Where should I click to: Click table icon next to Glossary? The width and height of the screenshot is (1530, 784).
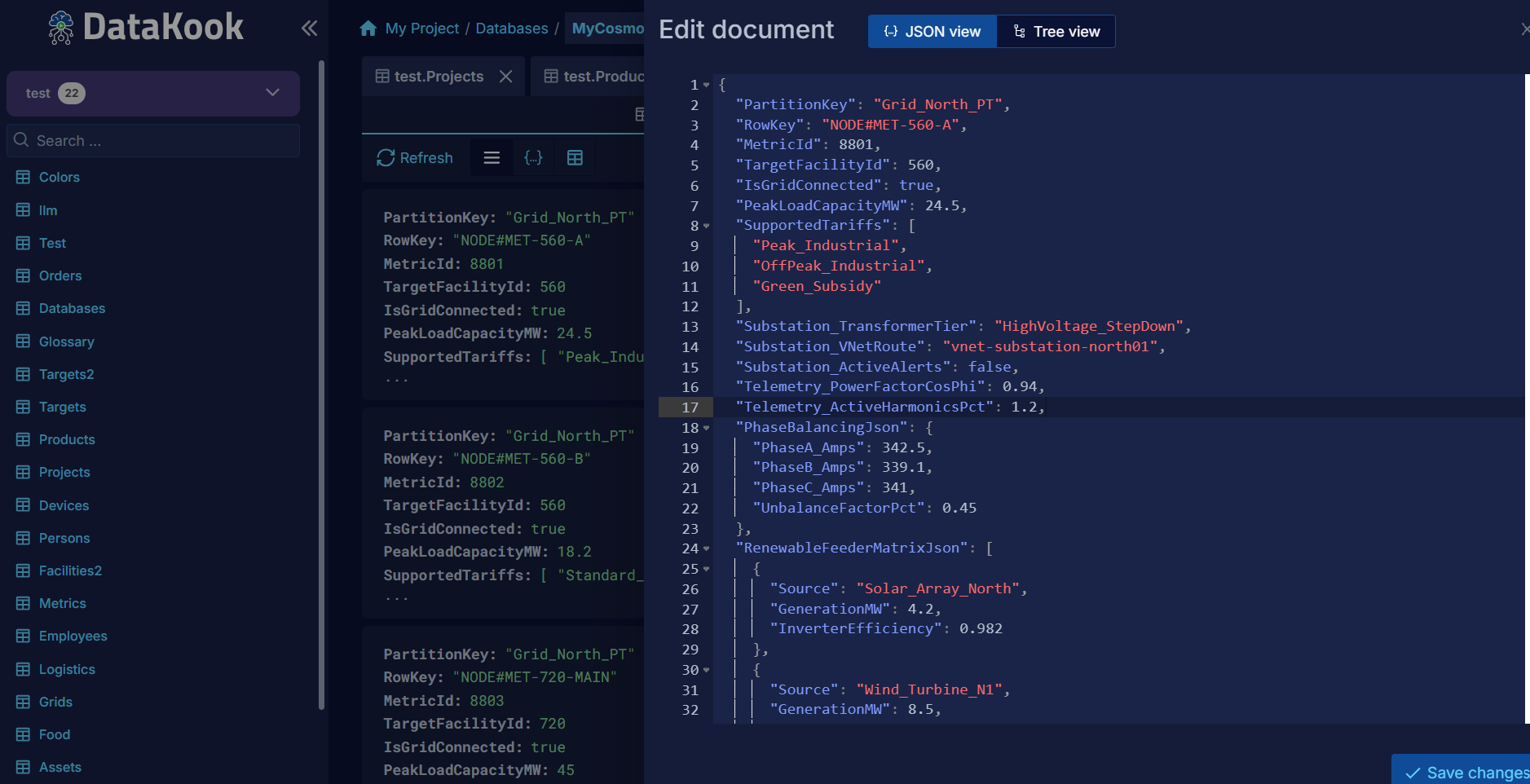coord(23,341)
